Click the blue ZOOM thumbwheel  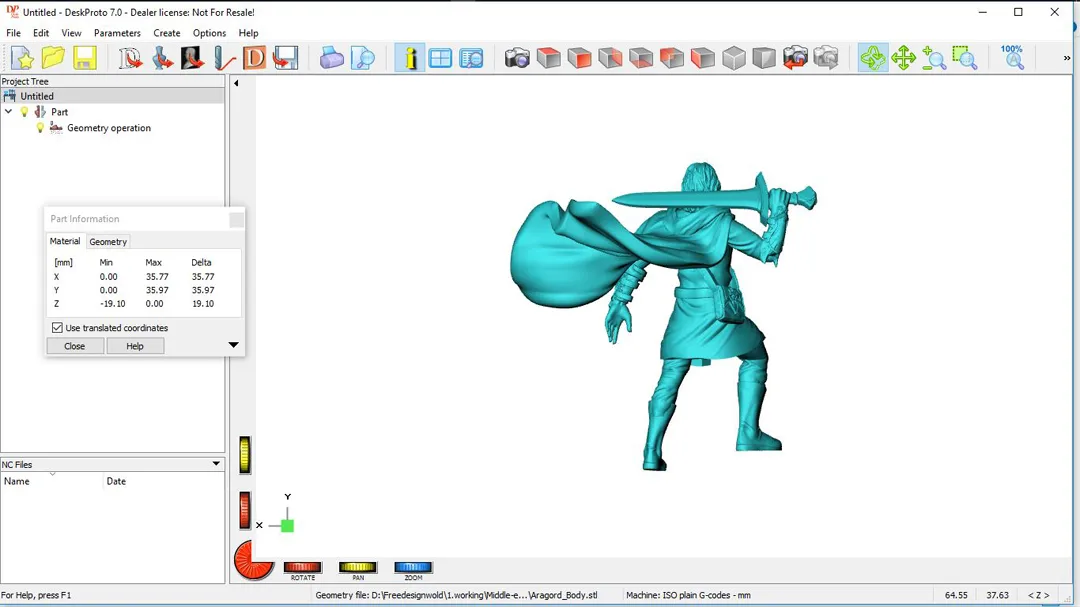point(413,567)
